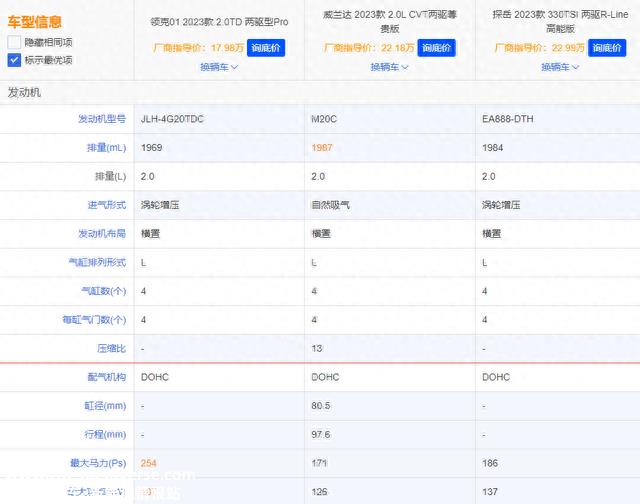Select highlighted horsepower value 254
Image resolution: width=640 pixels, height=504 pixels.
pyautogui.click(x=149, y=463)
